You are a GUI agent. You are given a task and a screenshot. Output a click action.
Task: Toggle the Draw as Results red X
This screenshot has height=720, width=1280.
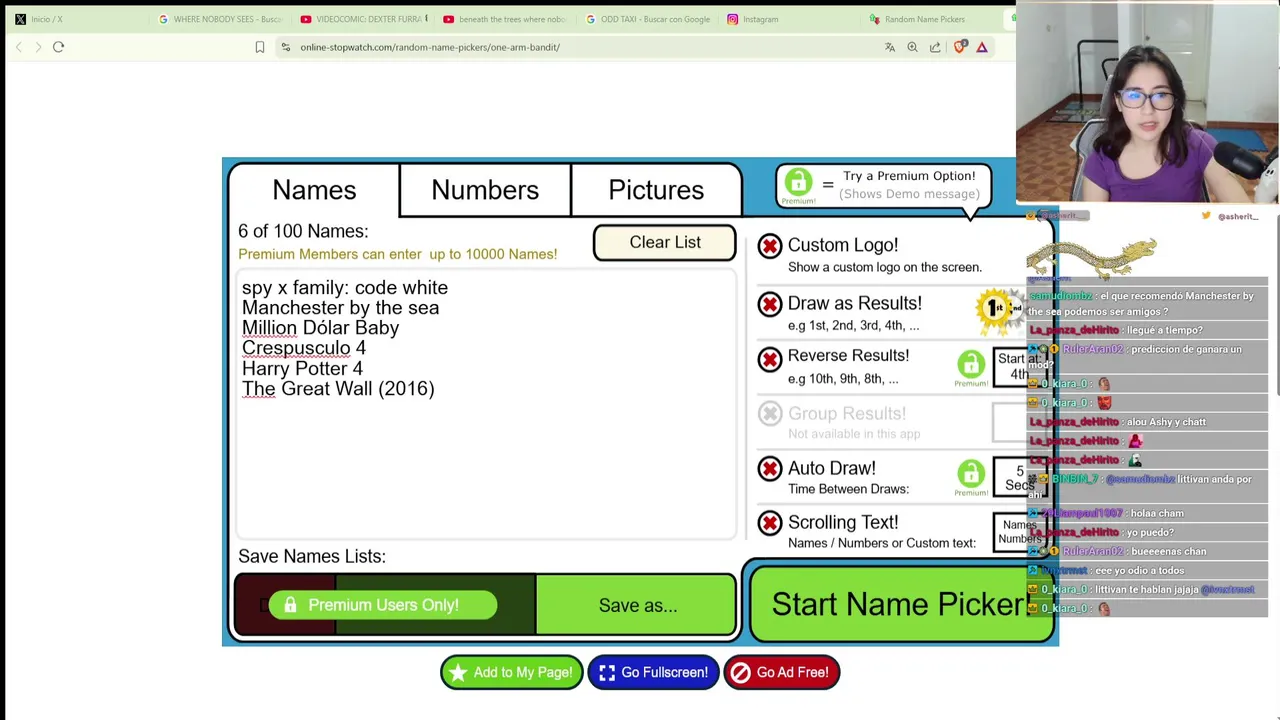coord(770,304)
